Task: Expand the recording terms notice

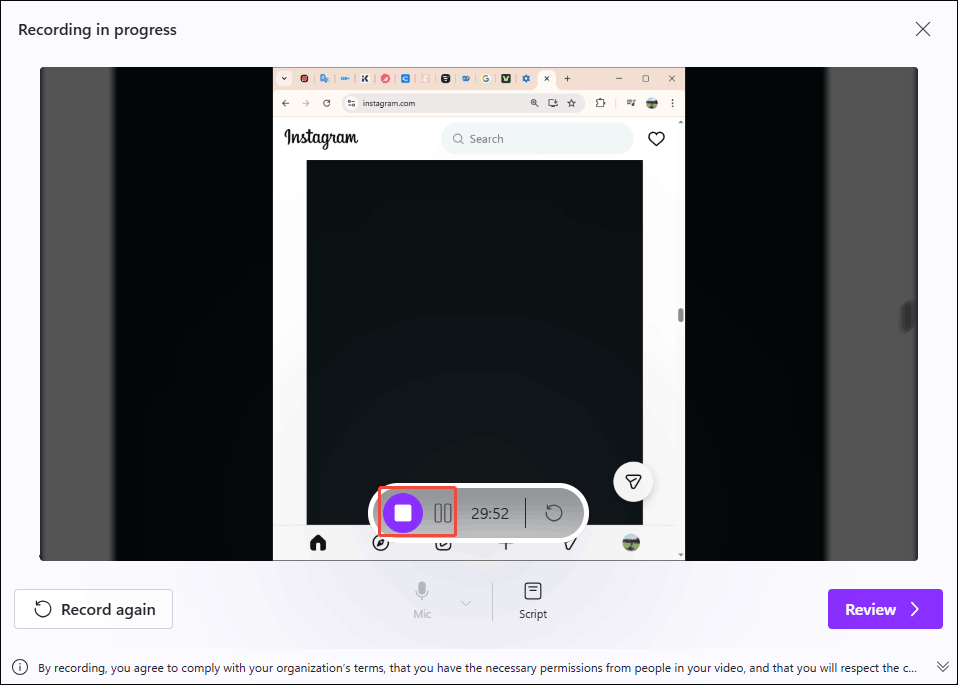Action: tap(941, 665)
